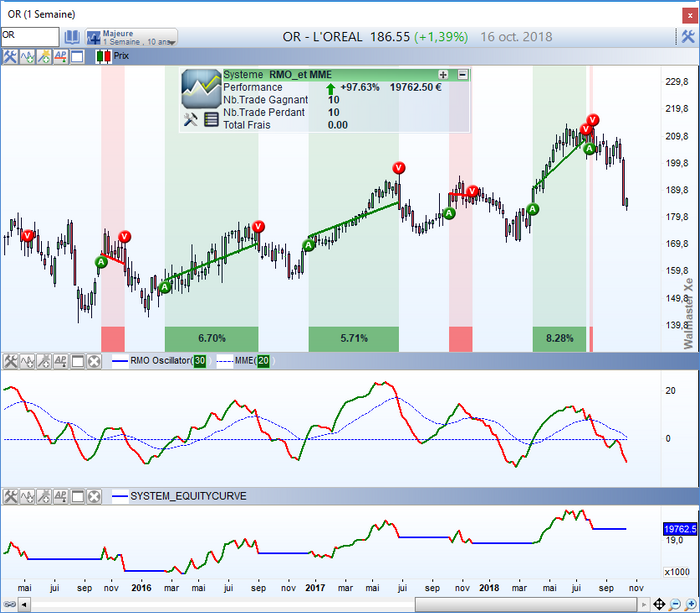
Task: Open the tools icon at the top right of the title bar
Action: (688, 37)
